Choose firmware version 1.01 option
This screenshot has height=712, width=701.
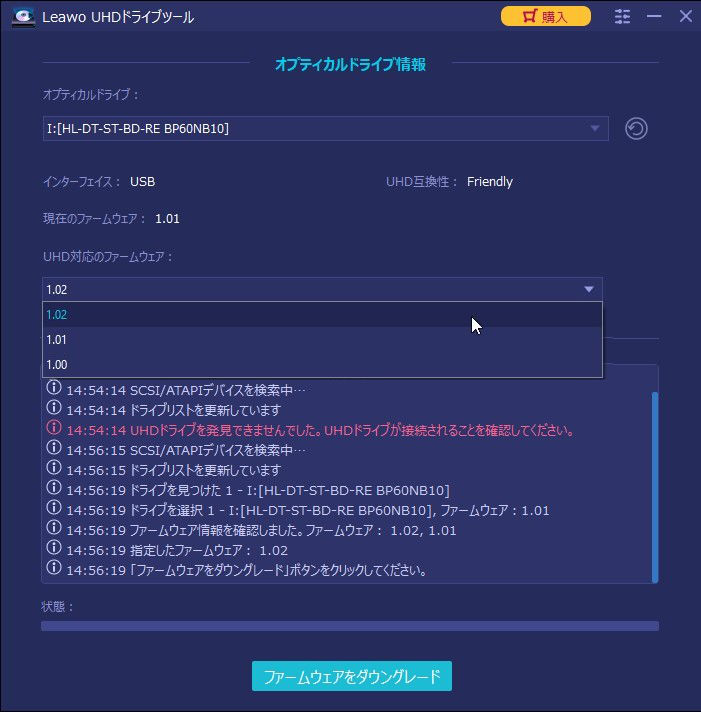322,340
